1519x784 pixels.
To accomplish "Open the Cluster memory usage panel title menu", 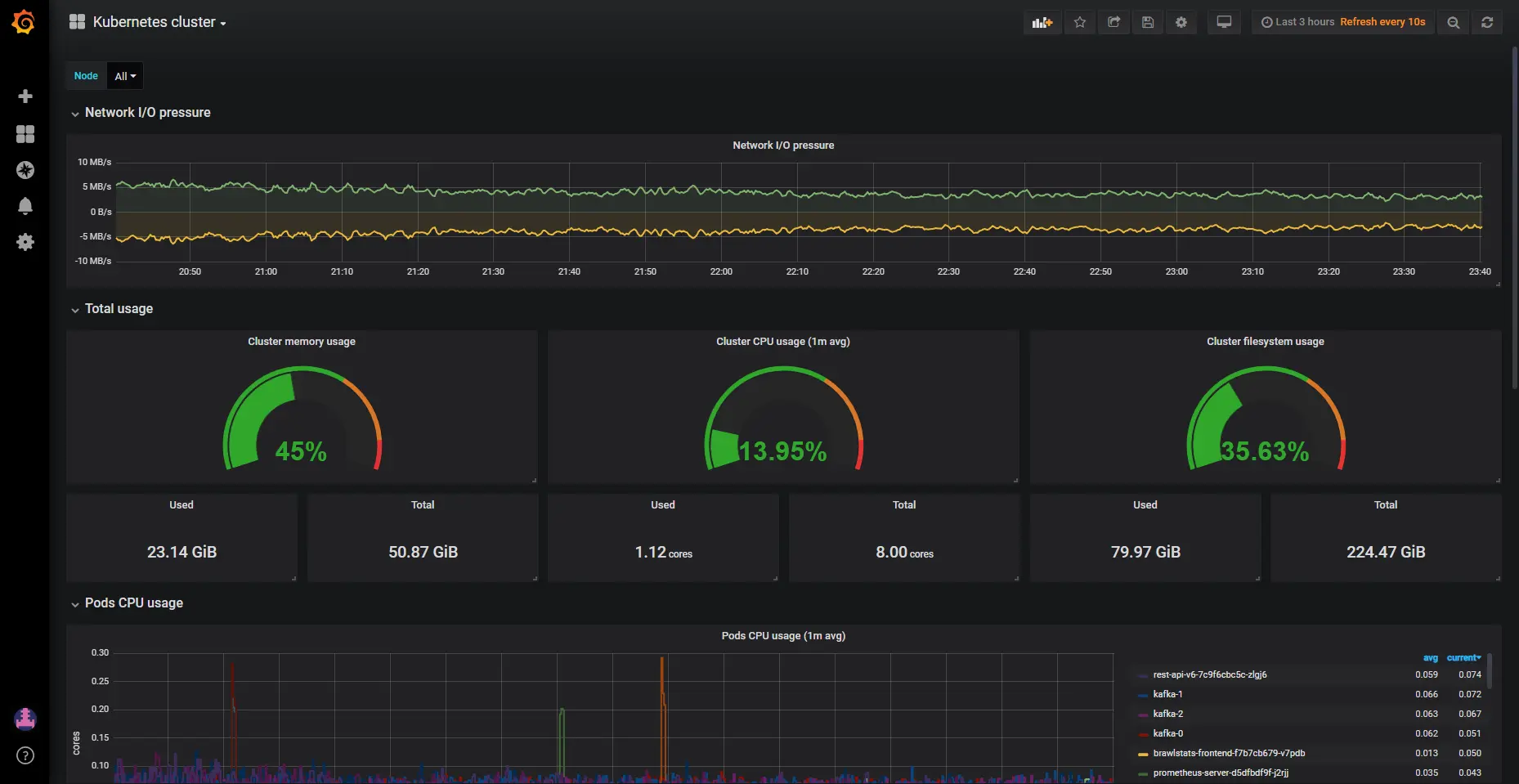I will (x=302, y=342).
